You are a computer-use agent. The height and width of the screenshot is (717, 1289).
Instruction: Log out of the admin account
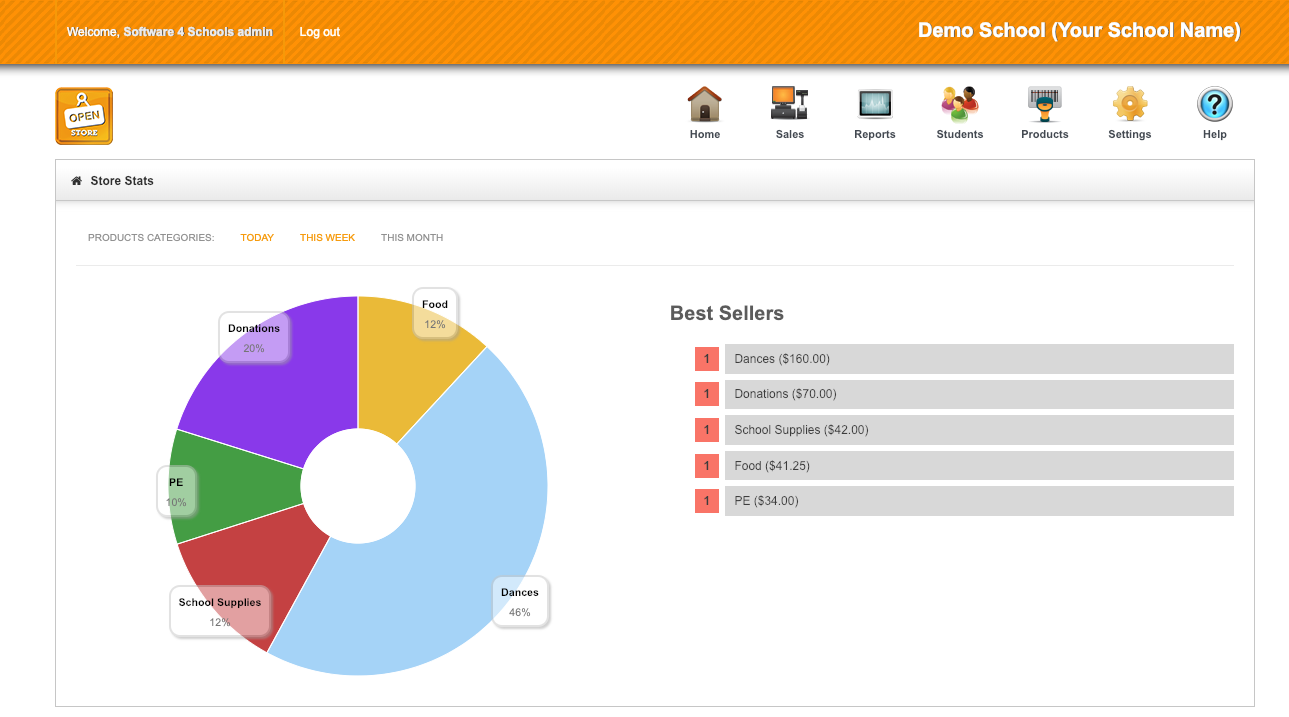319,31
